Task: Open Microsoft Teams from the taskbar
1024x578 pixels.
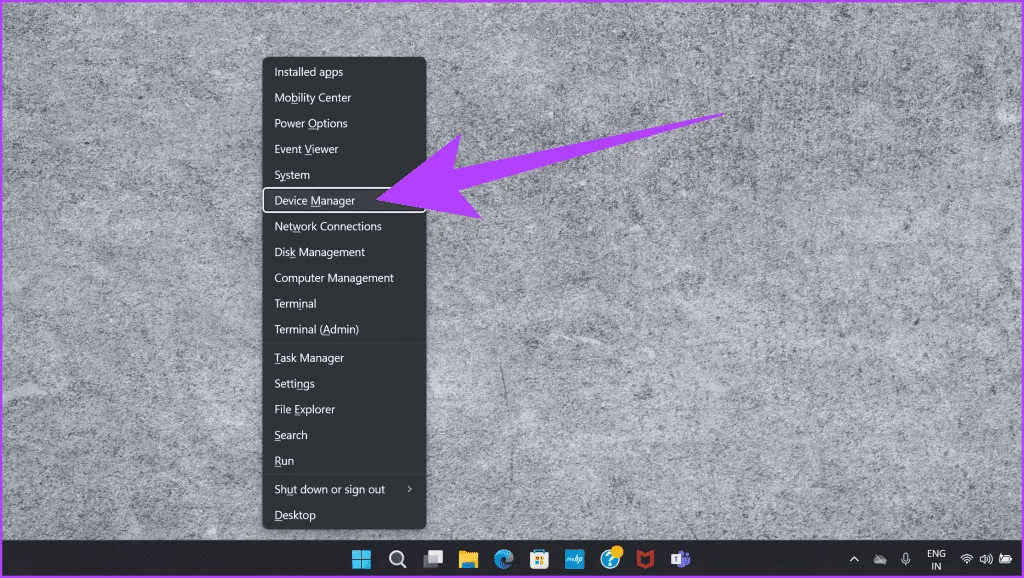Action: tap(681, 559)
